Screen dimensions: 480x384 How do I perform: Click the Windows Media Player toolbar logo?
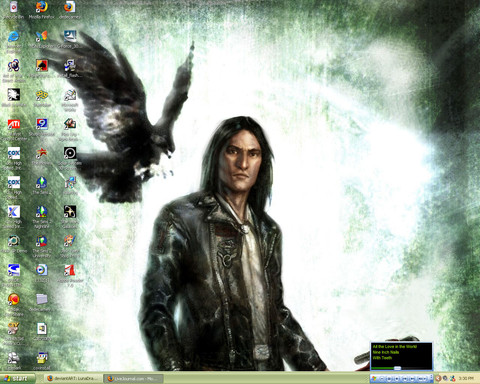point(374,378)
